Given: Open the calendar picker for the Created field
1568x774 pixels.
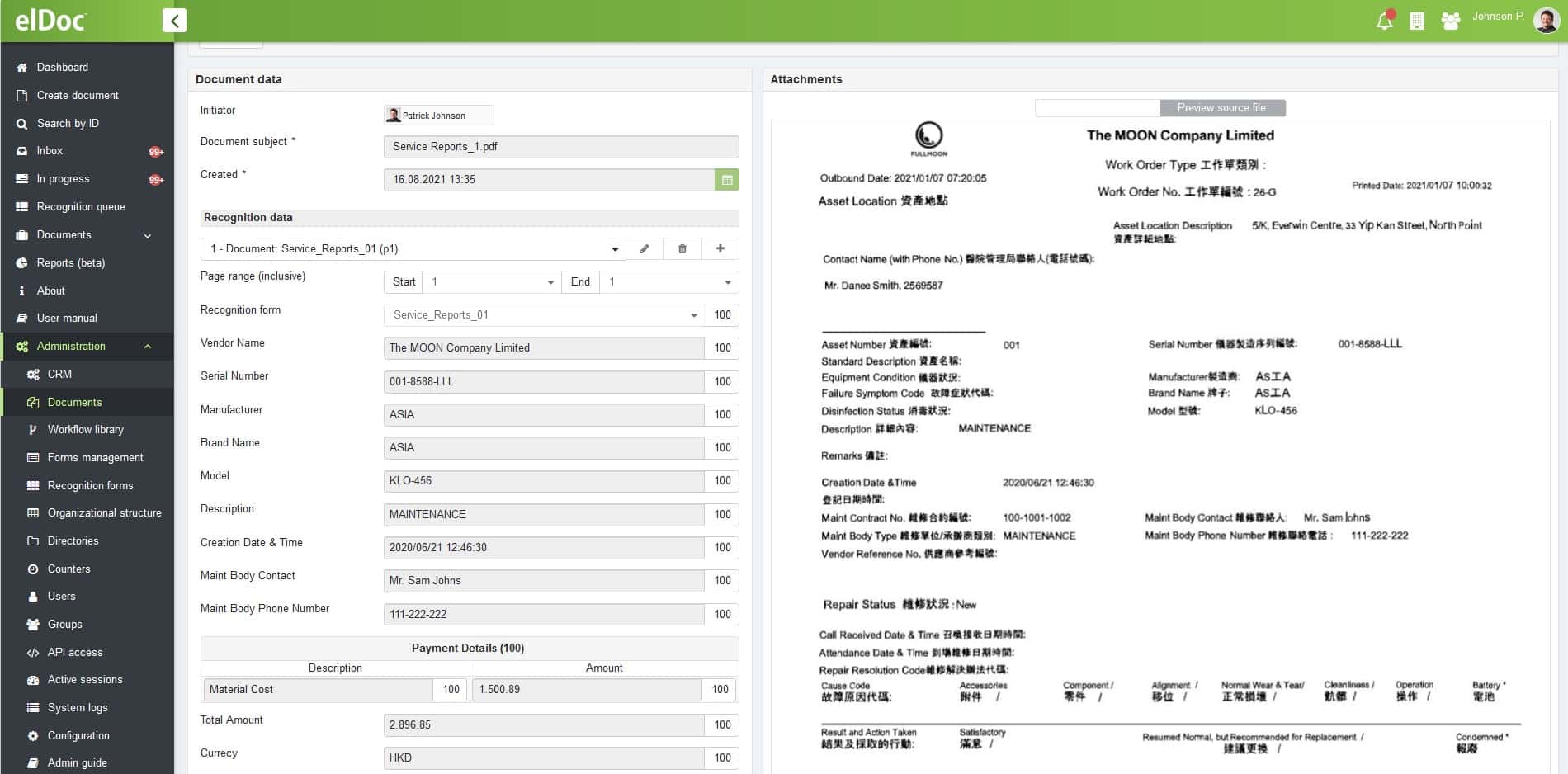Looking at the screenshot, I should pyautogui.click(x=726, y=179).
